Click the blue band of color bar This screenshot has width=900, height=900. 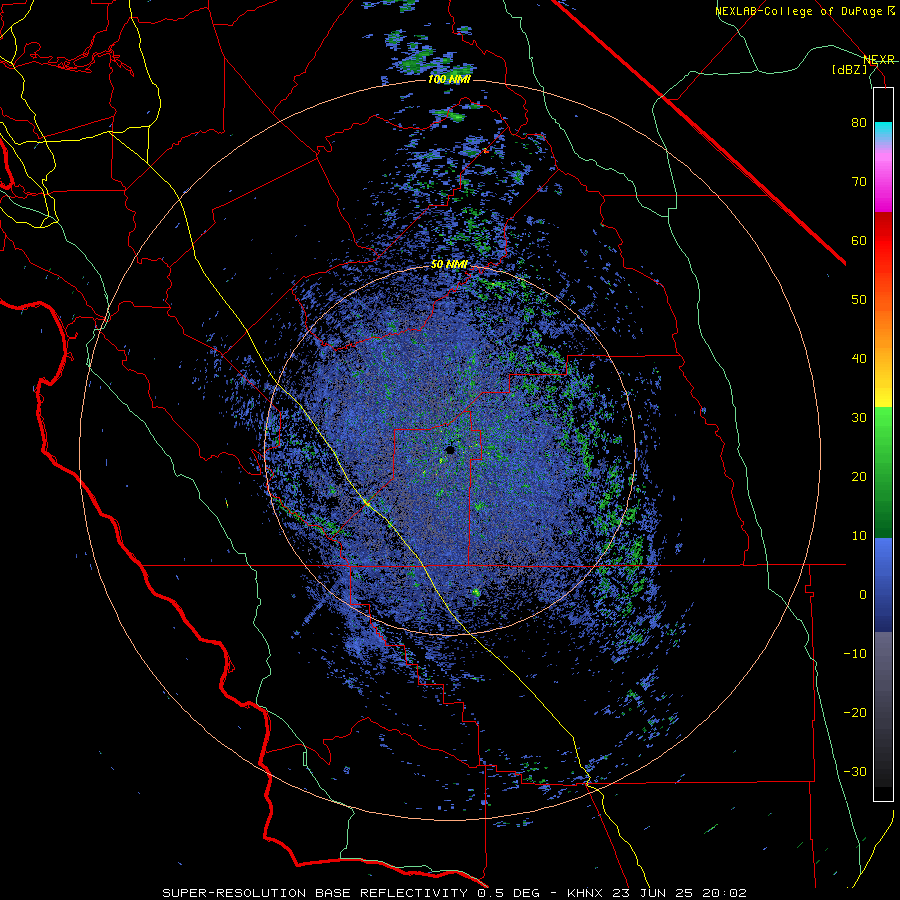coord(883,585)
